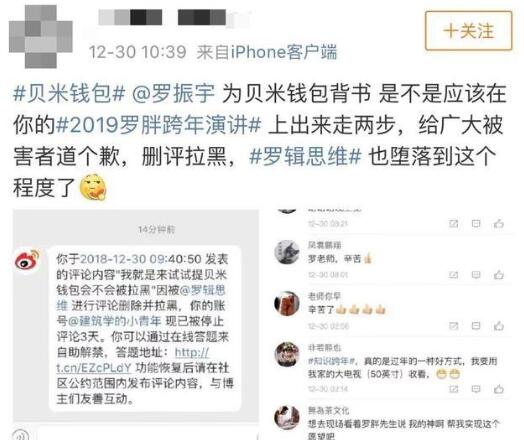Open the blurred poster avatar
Image resolution: width=524 pixels, height=440 pixels.
[40, 36]
